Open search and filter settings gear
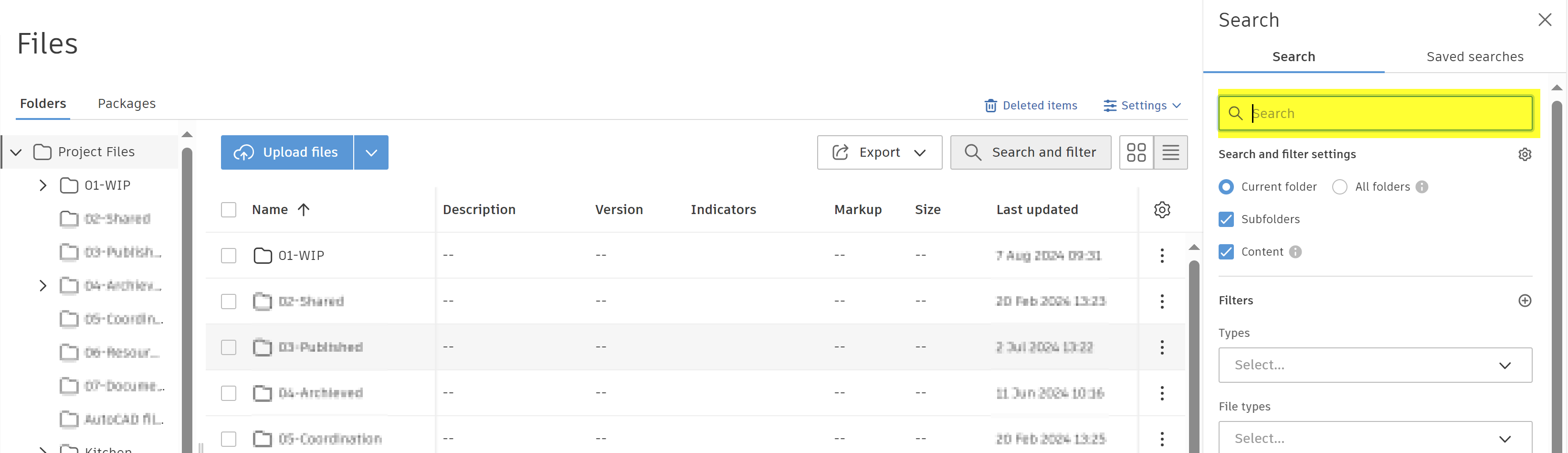1568x453 pixels. point(1524,154)
